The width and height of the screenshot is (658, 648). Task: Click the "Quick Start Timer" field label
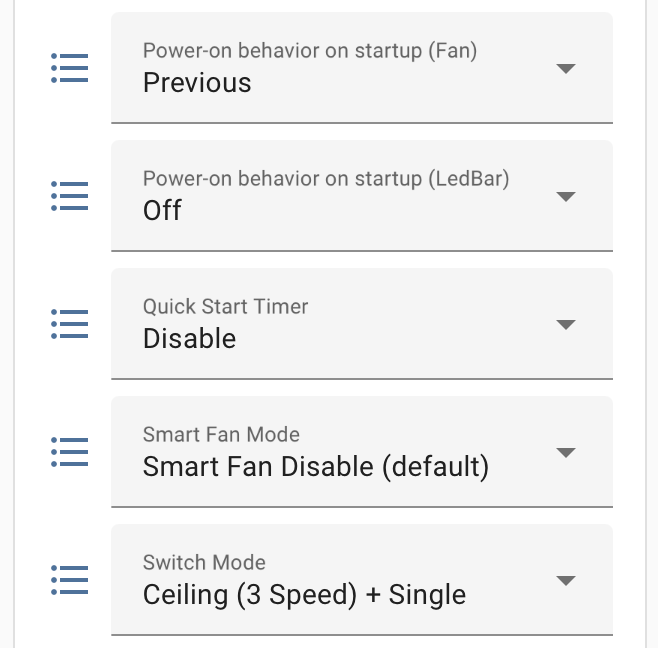225,307
